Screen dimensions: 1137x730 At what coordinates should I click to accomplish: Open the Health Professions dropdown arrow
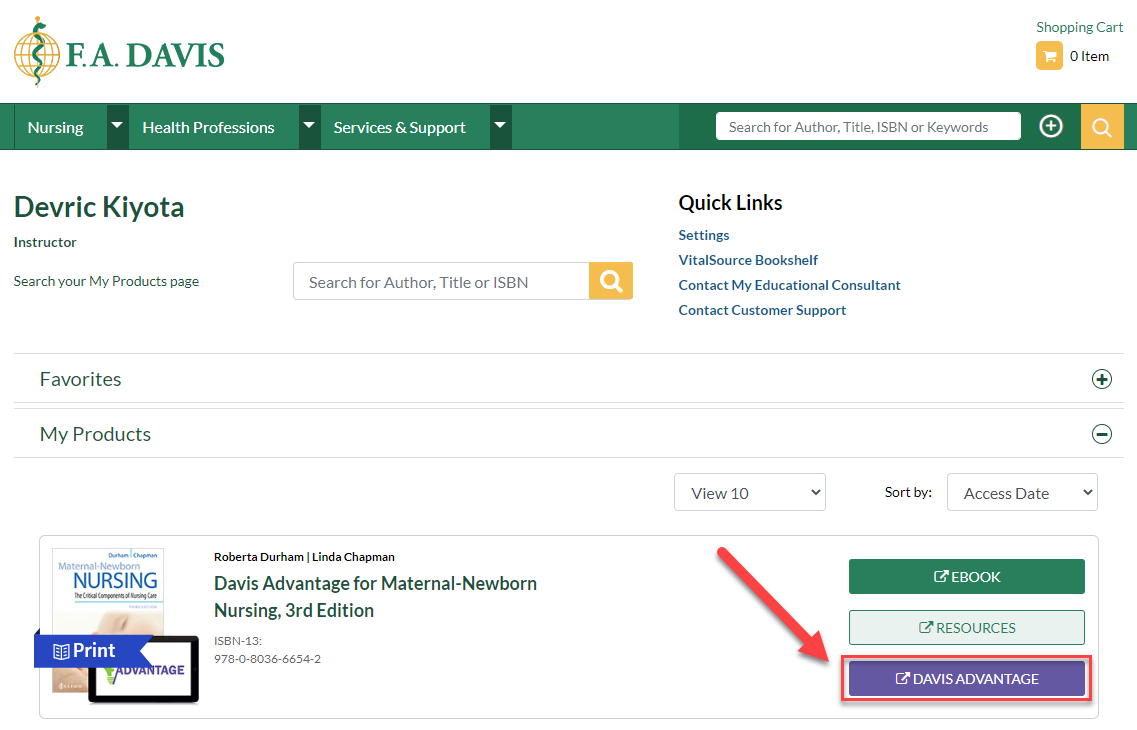pyautogui.click(x=309, y=126)
